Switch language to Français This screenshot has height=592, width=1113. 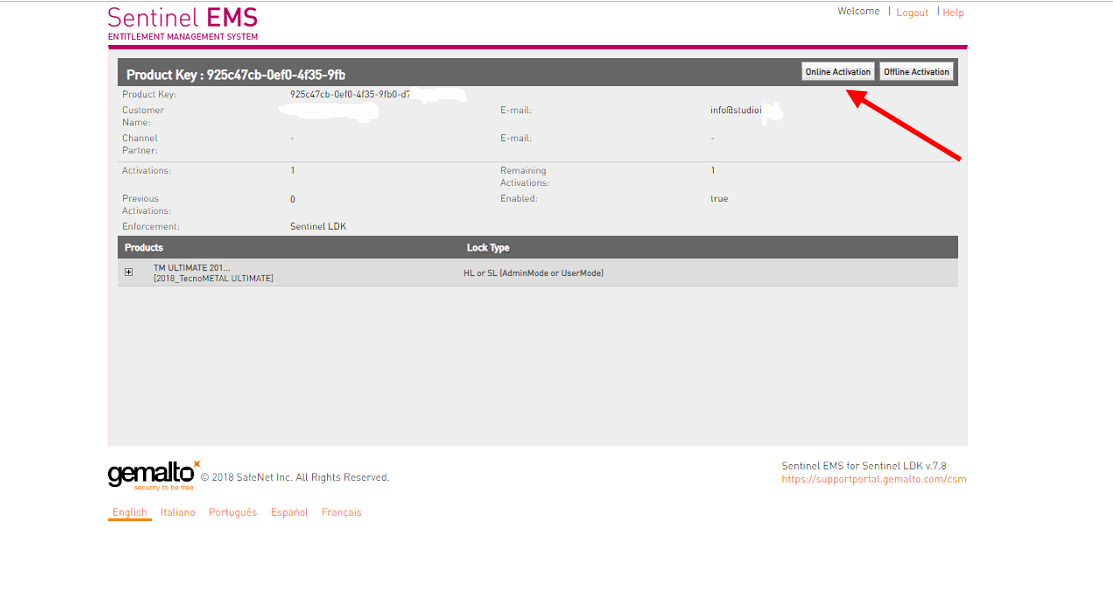tap(341, 512)
